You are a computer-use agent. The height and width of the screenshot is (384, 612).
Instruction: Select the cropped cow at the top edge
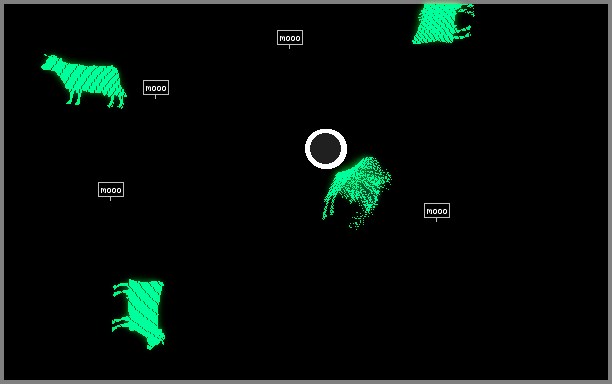[x=443, y=23]
